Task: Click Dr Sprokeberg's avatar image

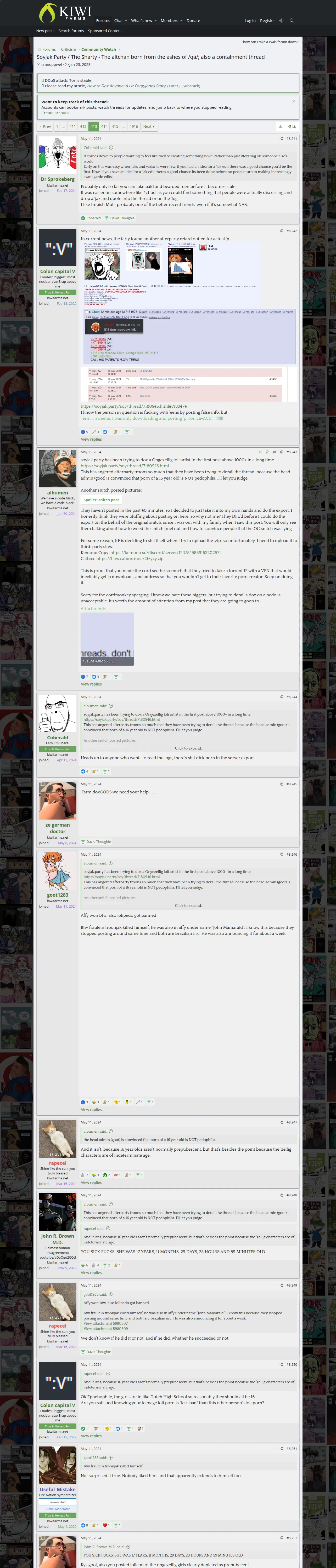Action: 57,155
